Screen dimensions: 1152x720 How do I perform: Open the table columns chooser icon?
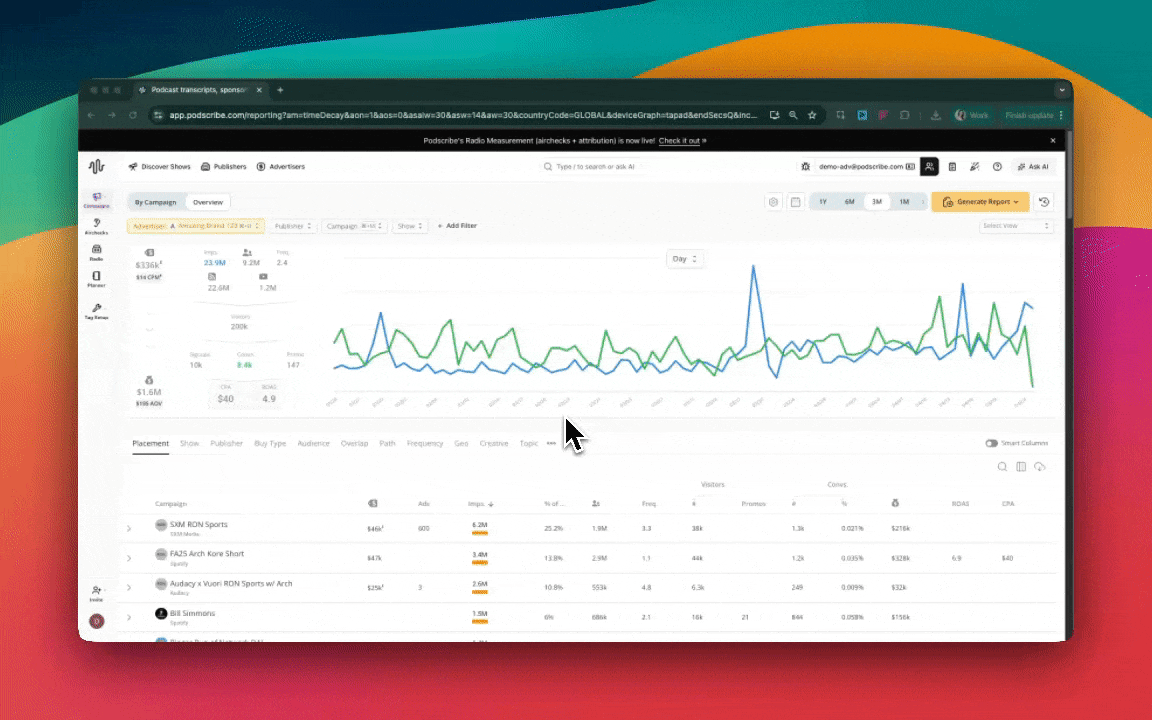[x=1020, y=467]
